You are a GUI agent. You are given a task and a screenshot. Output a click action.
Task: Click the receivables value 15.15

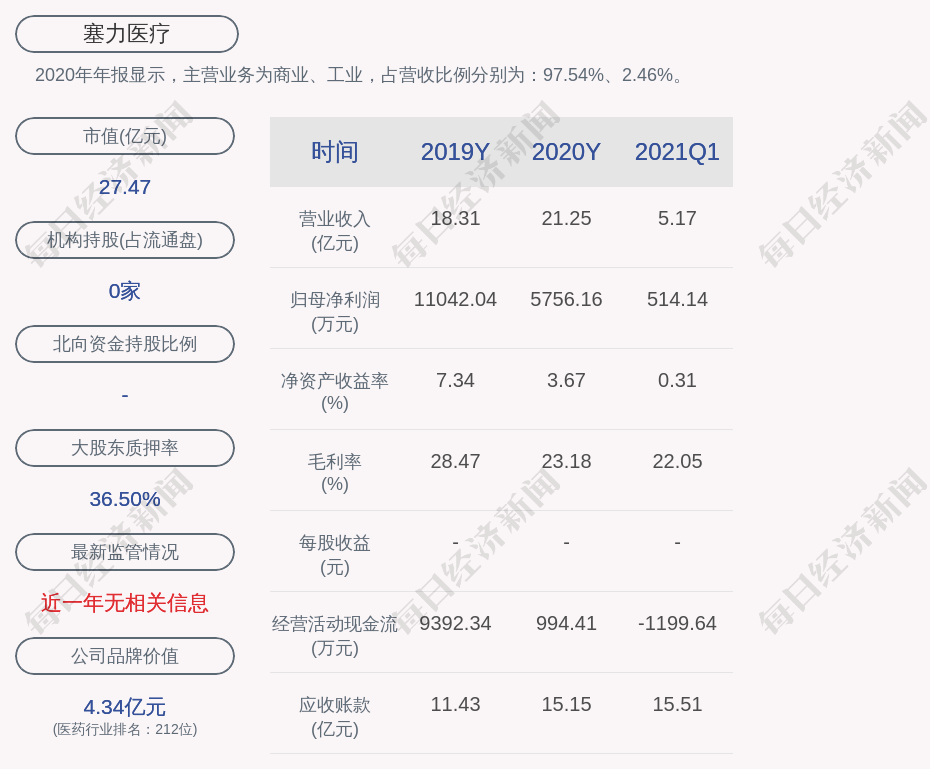pos(566,704)
